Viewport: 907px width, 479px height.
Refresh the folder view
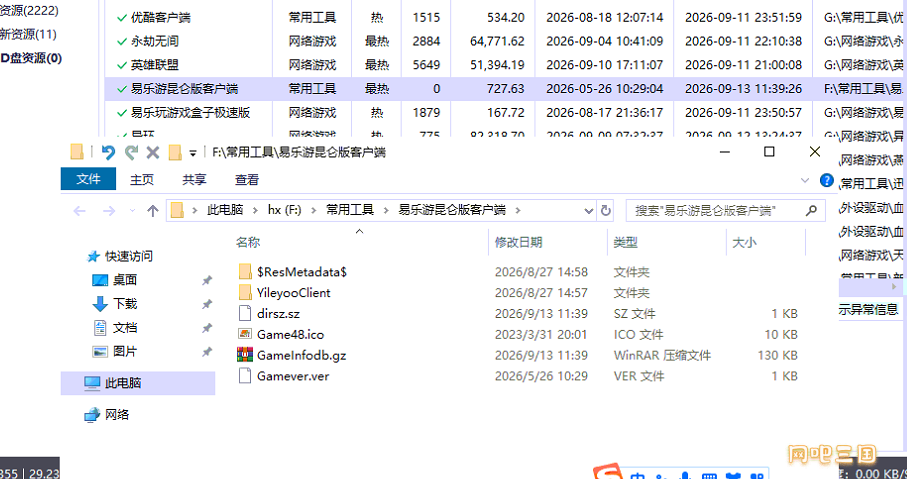[x=606, y=211]
